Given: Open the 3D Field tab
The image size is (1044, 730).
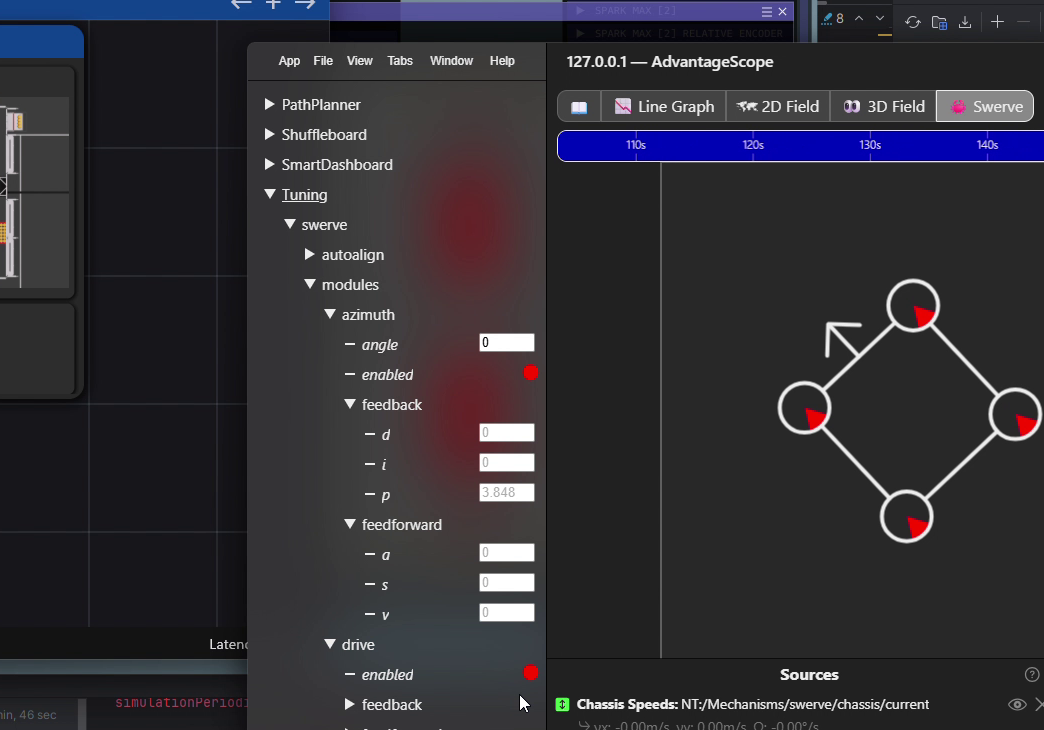Looking at the screenshot, I should coord(884,107).
